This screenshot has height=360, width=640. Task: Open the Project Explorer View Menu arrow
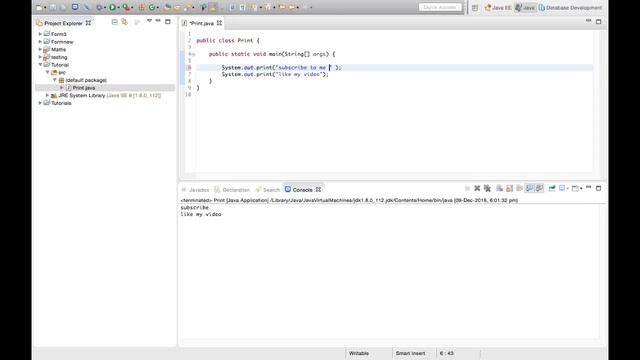(149, 21)
